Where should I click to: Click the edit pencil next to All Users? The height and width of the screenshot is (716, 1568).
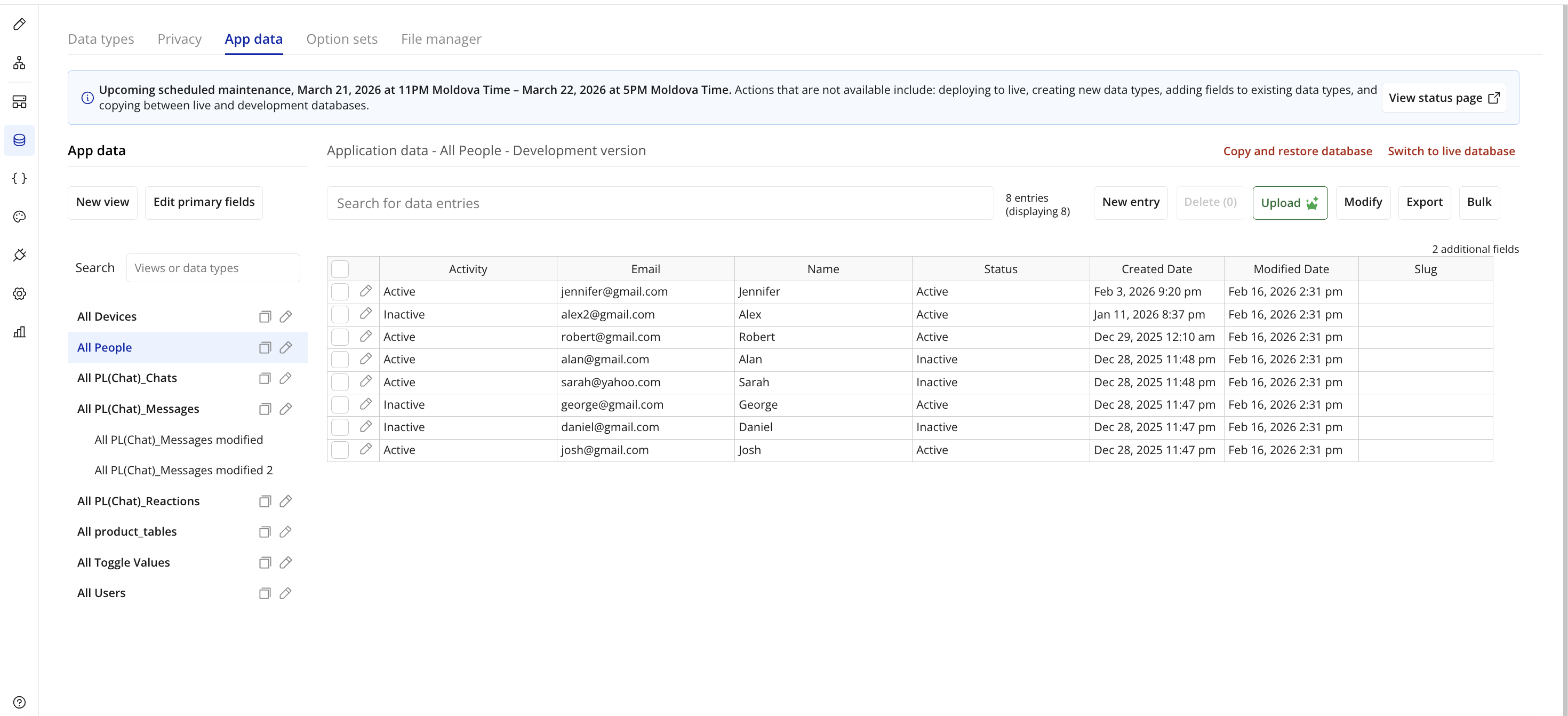(285, 593)
